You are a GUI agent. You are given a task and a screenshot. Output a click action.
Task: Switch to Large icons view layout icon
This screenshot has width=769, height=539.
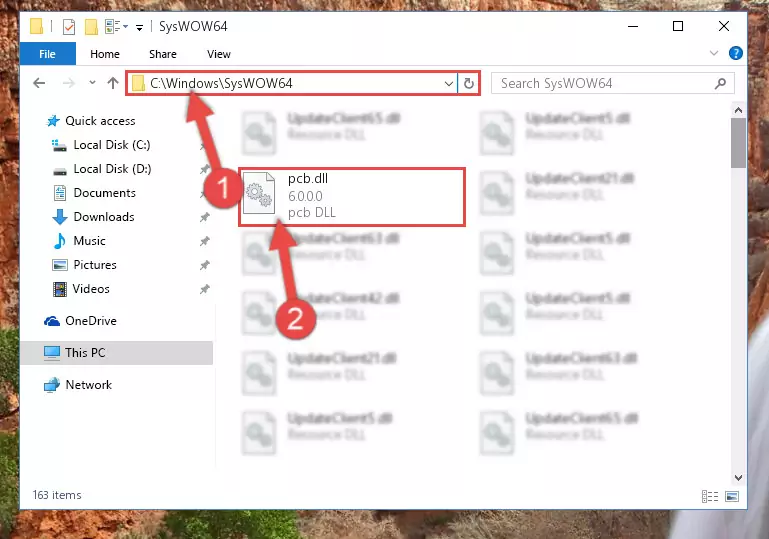732,496
